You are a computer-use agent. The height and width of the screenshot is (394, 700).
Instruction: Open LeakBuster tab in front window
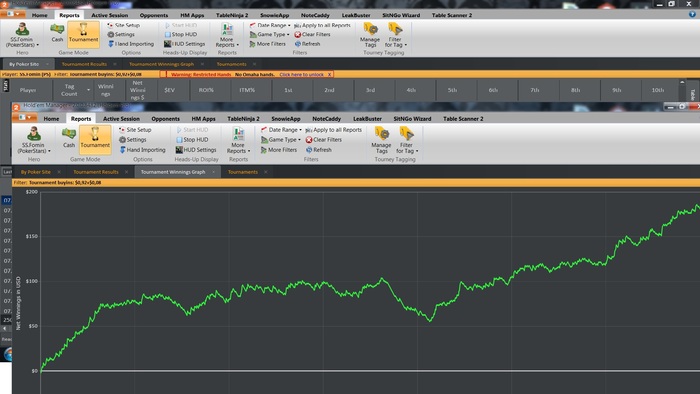[367, 119]
